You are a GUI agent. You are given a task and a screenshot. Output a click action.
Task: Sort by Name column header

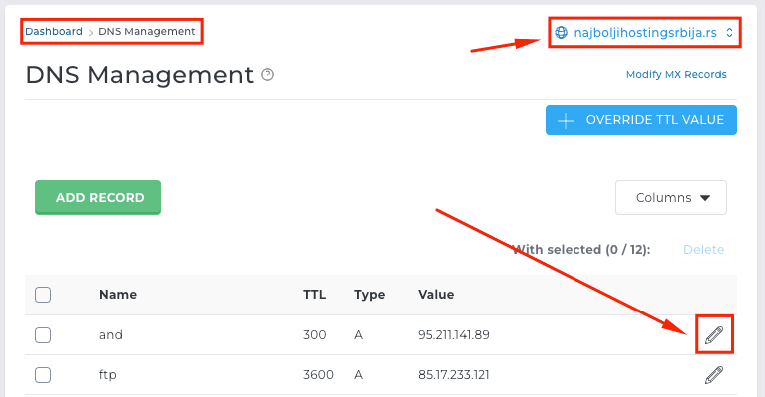coord(118,295)
